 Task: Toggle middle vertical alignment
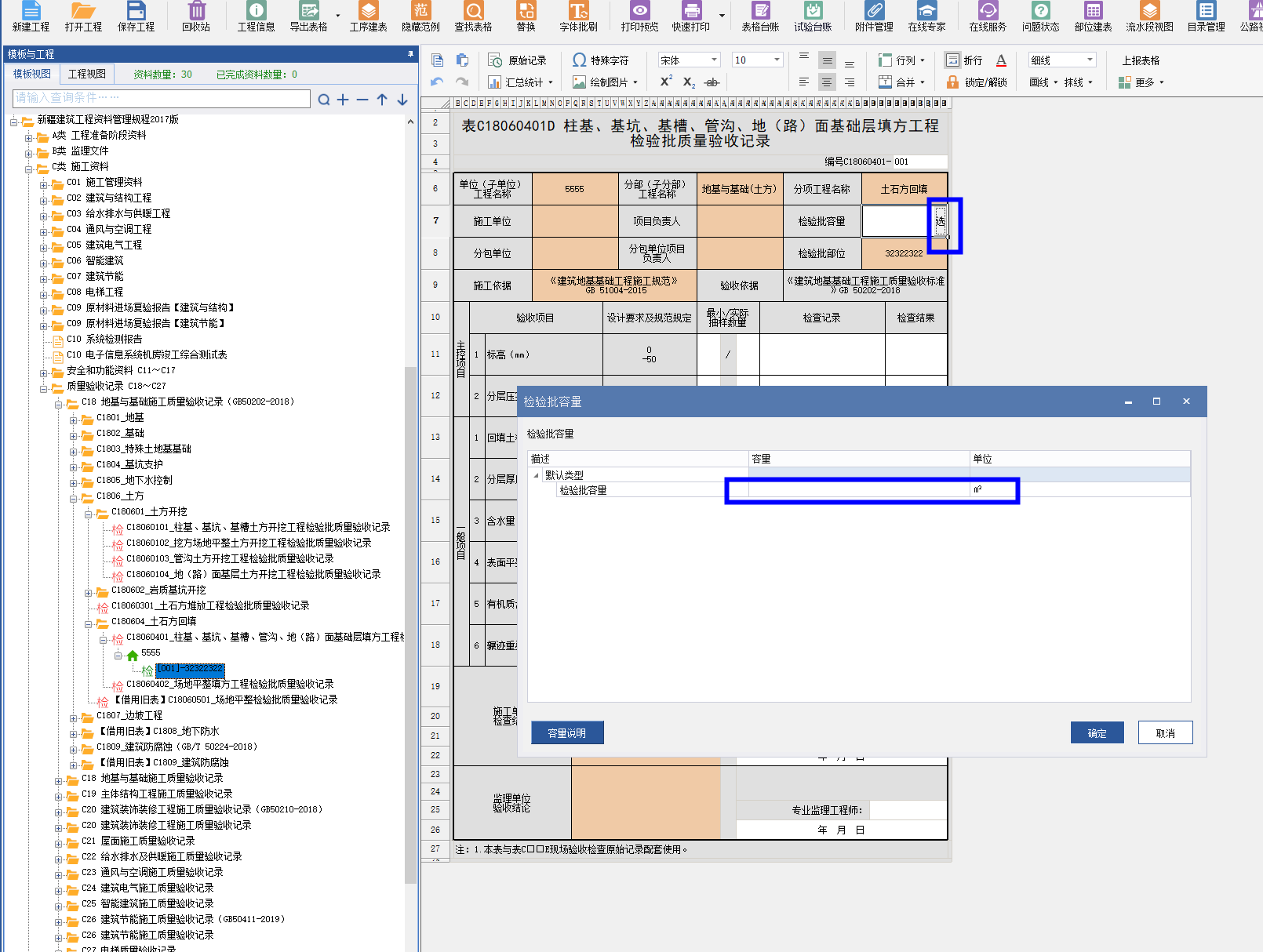point(827,60)
